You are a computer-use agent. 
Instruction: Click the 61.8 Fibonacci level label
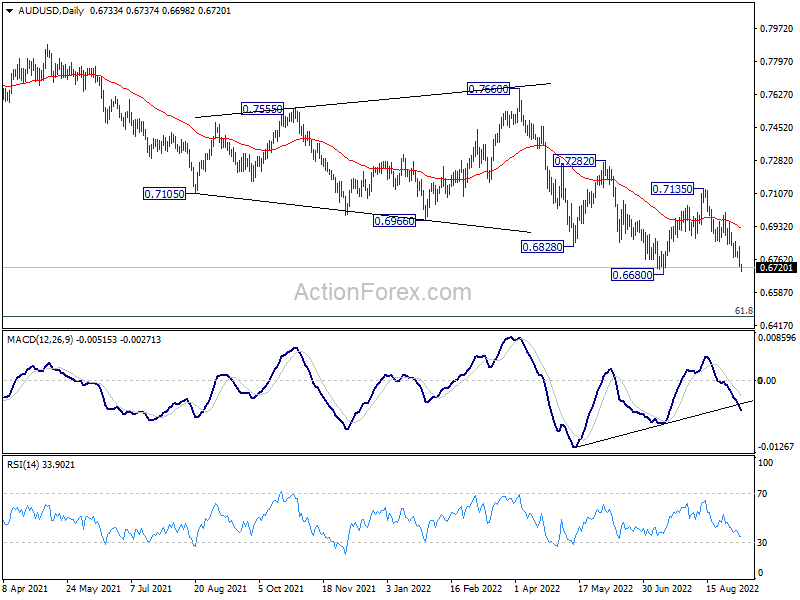pyautogui.click(x=743, y=311)
